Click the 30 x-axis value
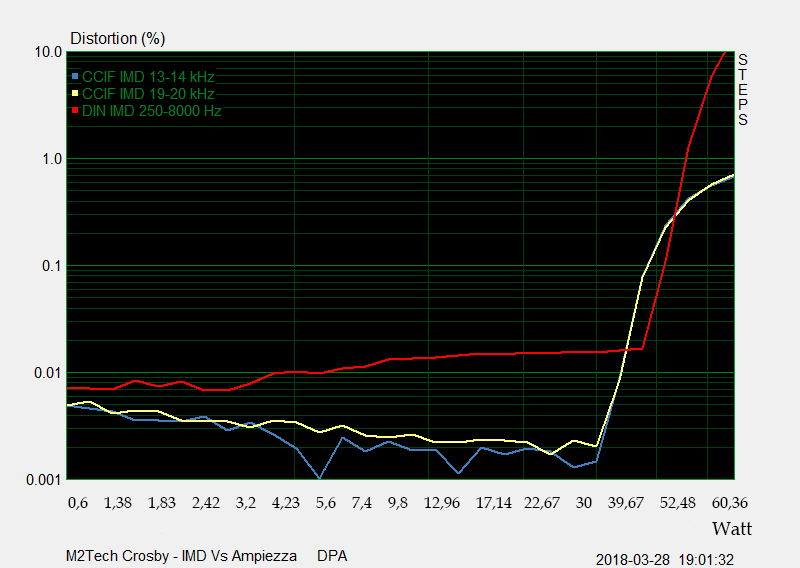 (584, 503)
